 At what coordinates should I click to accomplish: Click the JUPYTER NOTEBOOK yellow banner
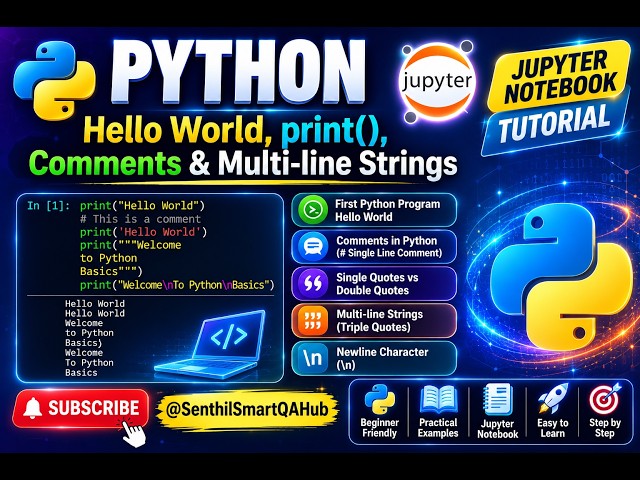[x=560, y=76]
